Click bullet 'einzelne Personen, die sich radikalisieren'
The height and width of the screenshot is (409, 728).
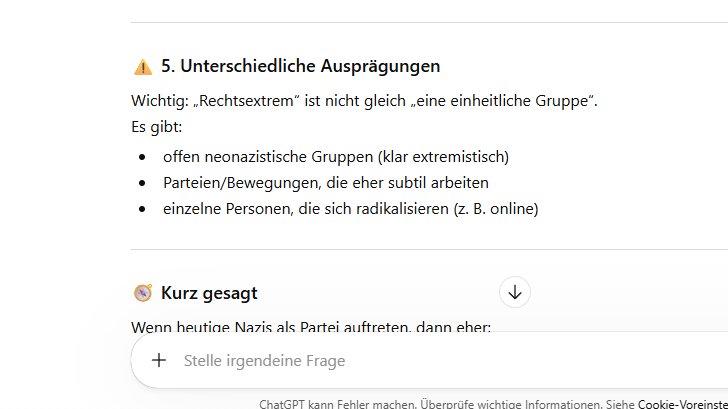click(351, 209)
